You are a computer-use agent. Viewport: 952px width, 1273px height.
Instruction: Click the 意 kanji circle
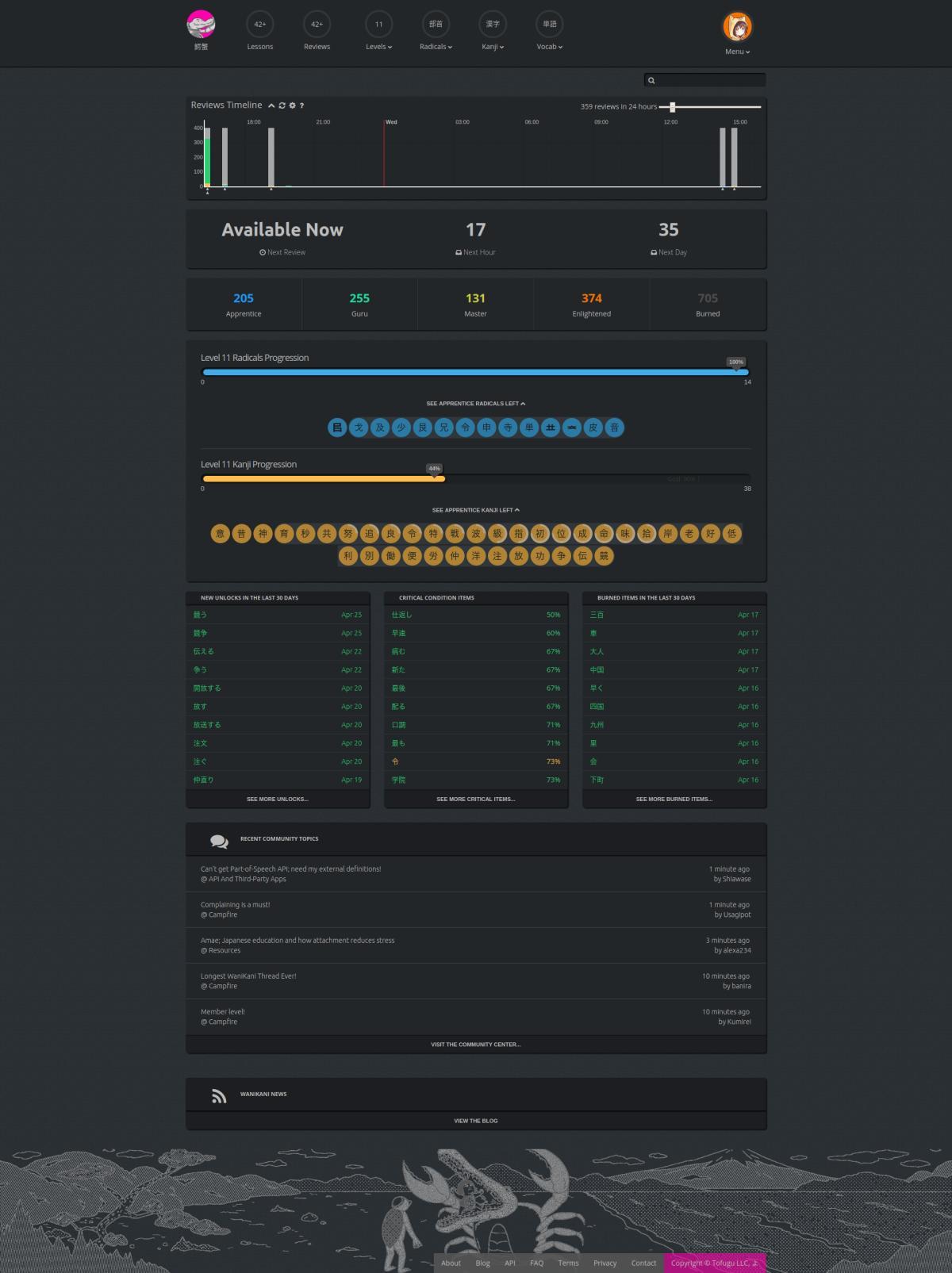tap(221, 534)
